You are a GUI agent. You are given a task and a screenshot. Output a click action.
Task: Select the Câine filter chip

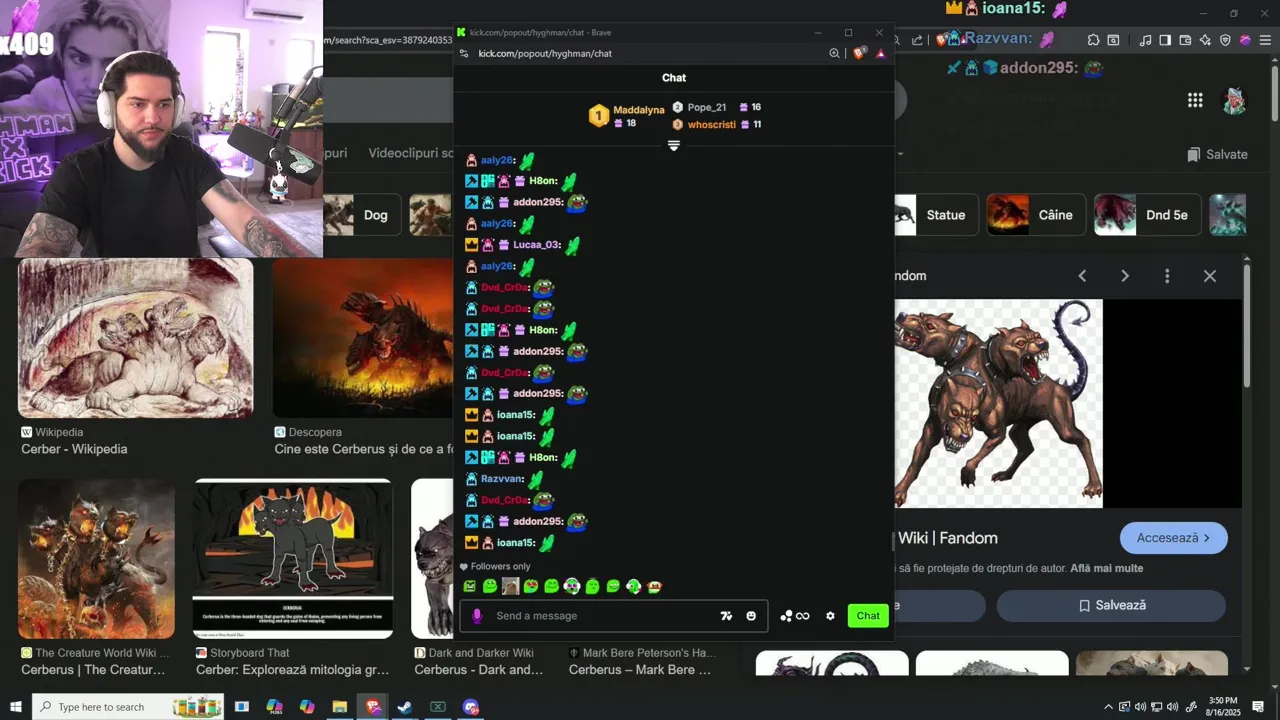[1036, 215]
